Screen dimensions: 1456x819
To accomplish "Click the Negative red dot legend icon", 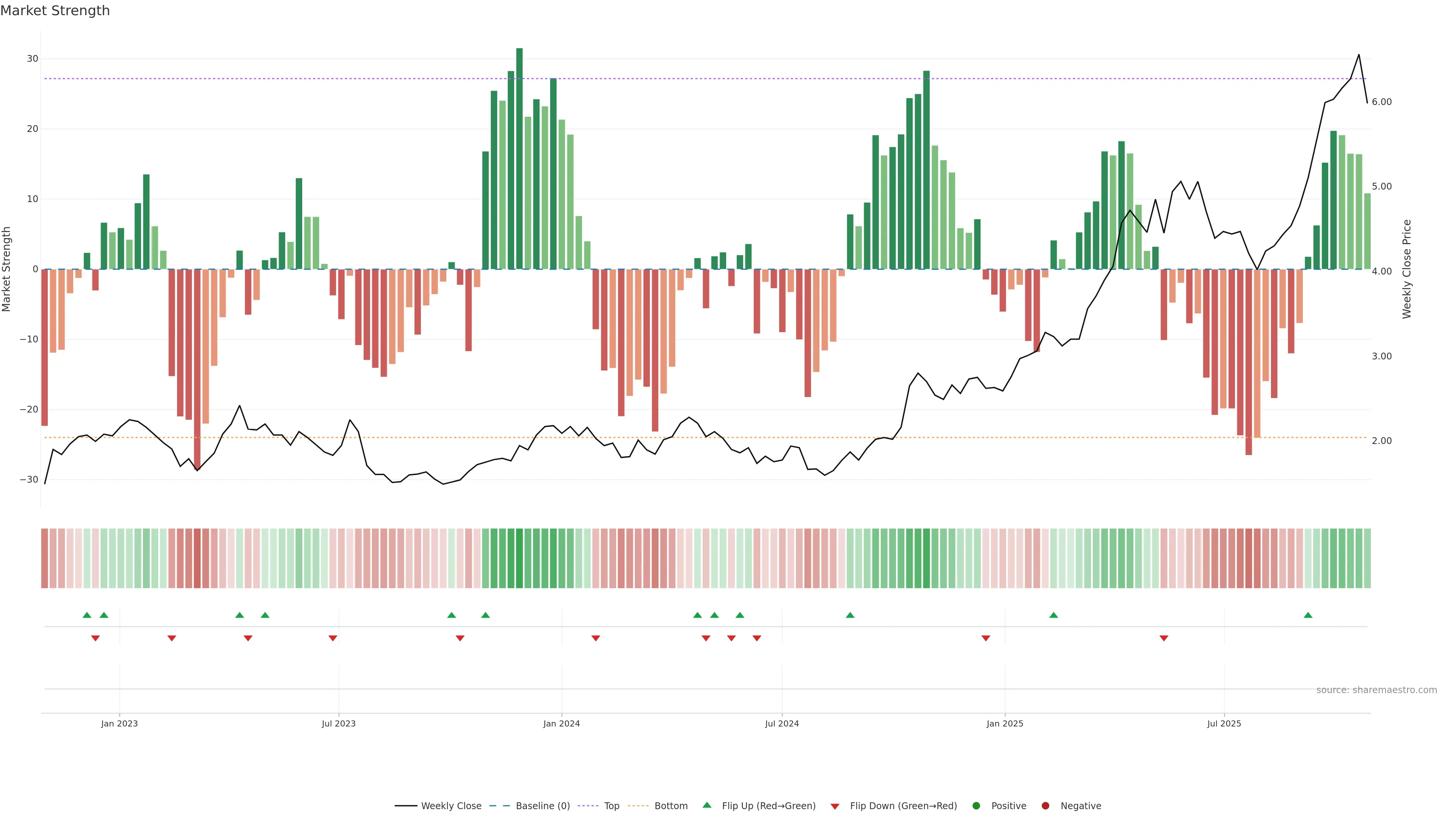I will pos(1045,806).
